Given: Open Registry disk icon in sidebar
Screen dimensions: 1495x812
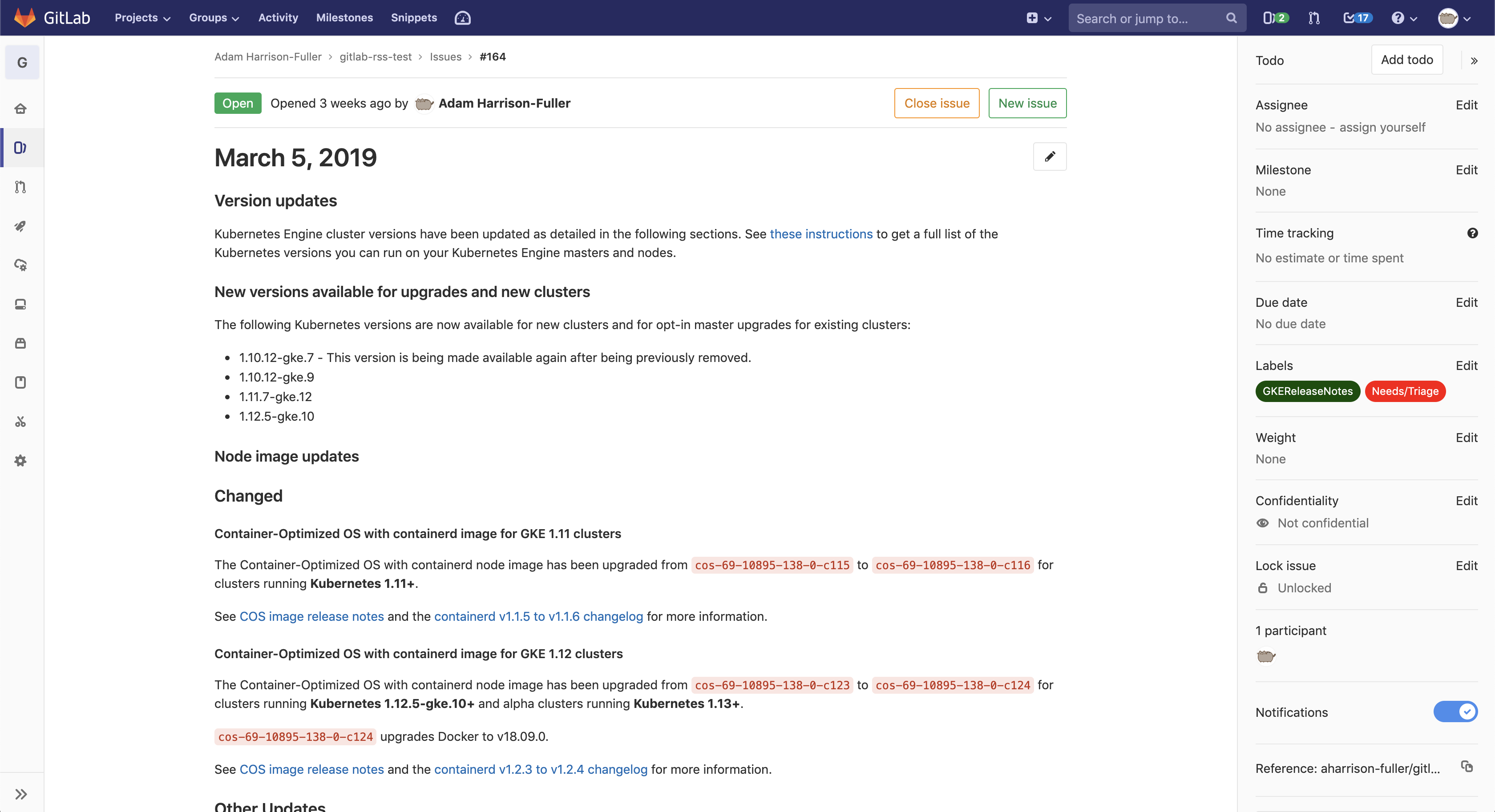Looking at the screenshot, I should [21, 305].
